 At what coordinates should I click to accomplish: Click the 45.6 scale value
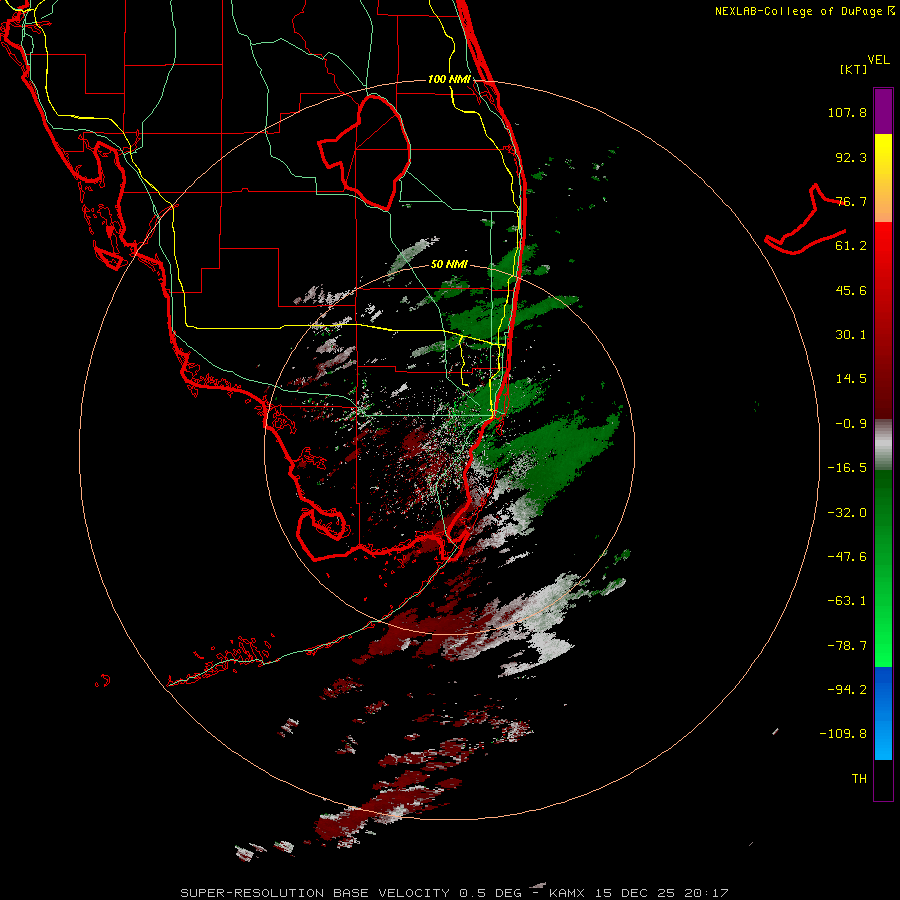click(x=851, y=290)
